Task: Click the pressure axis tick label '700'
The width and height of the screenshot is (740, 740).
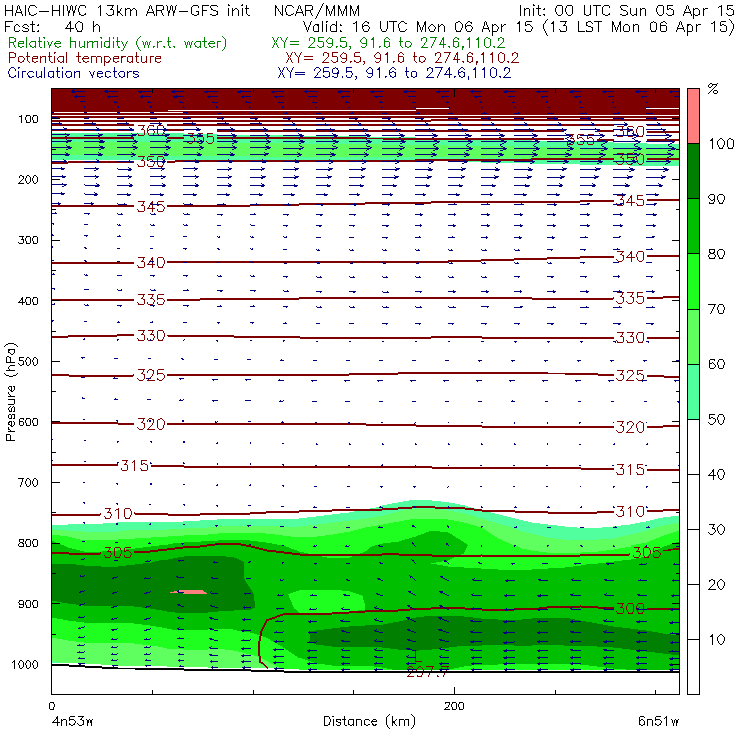Action: click(28, 482)
